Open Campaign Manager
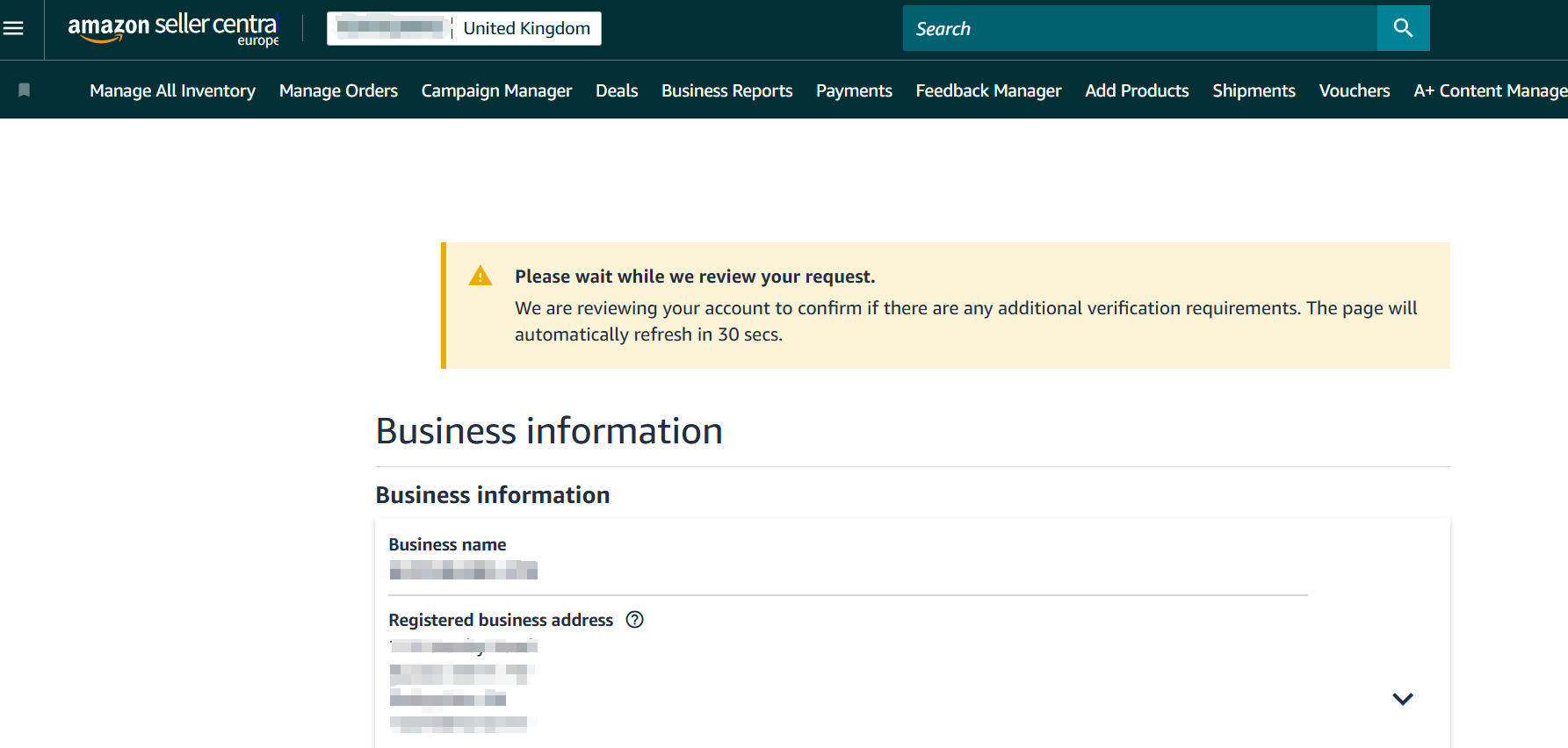Screen dimensions: 1568x748 [496, 90]
